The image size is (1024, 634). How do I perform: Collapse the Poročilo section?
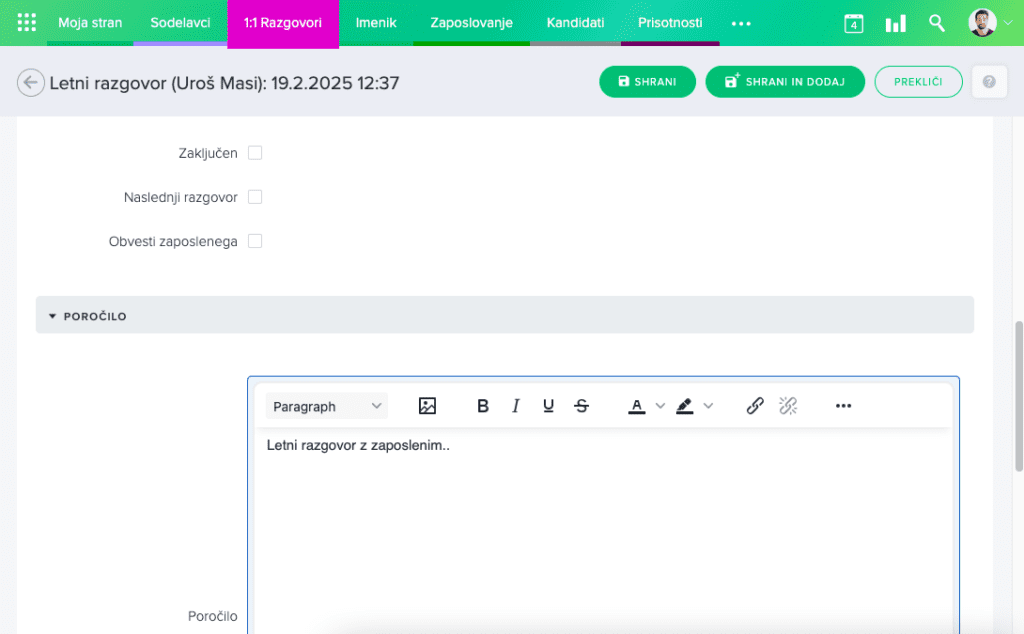point(53,316)
